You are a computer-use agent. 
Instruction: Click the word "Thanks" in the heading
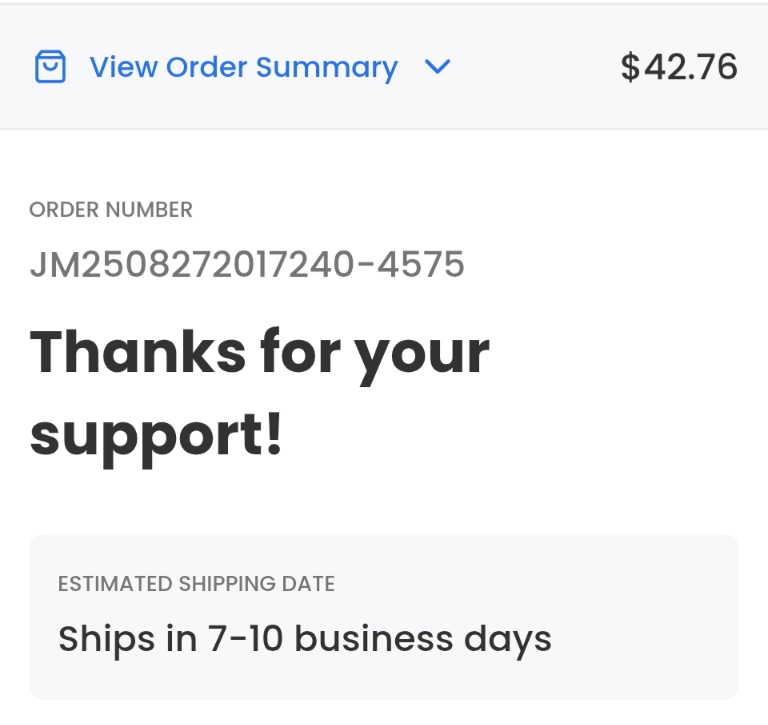click(x=137, y=352)
